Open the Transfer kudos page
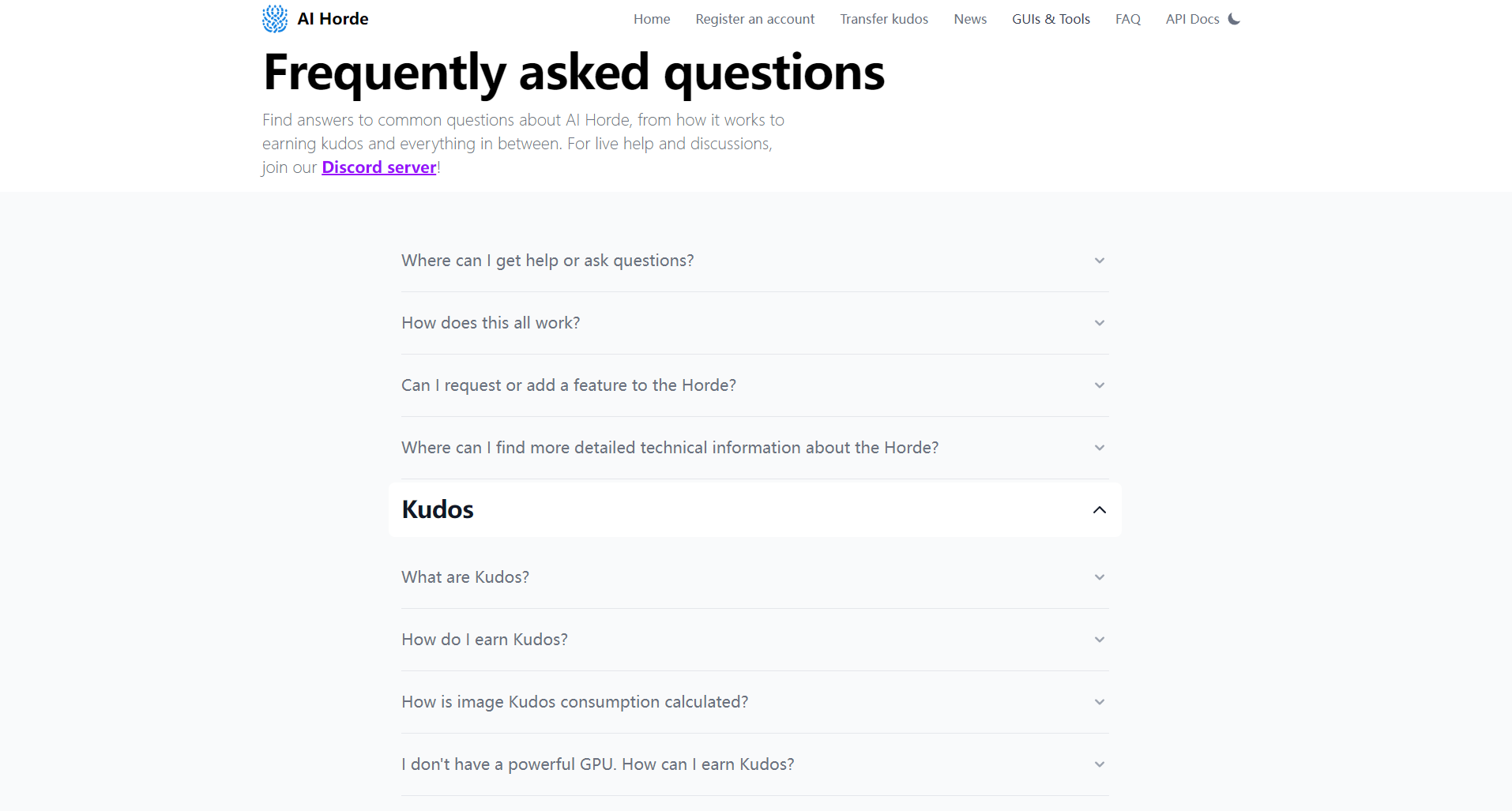The image size is (1512, 811). 884,19
